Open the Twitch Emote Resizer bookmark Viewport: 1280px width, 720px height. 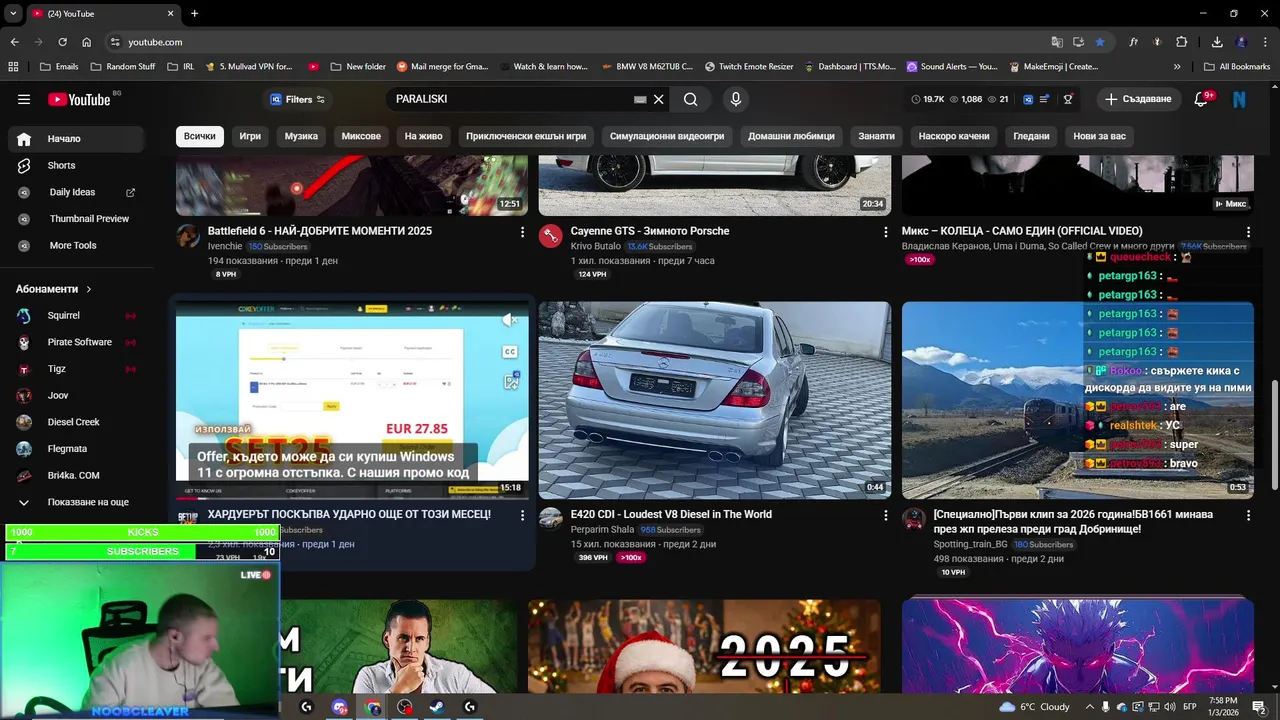[749, 67]
